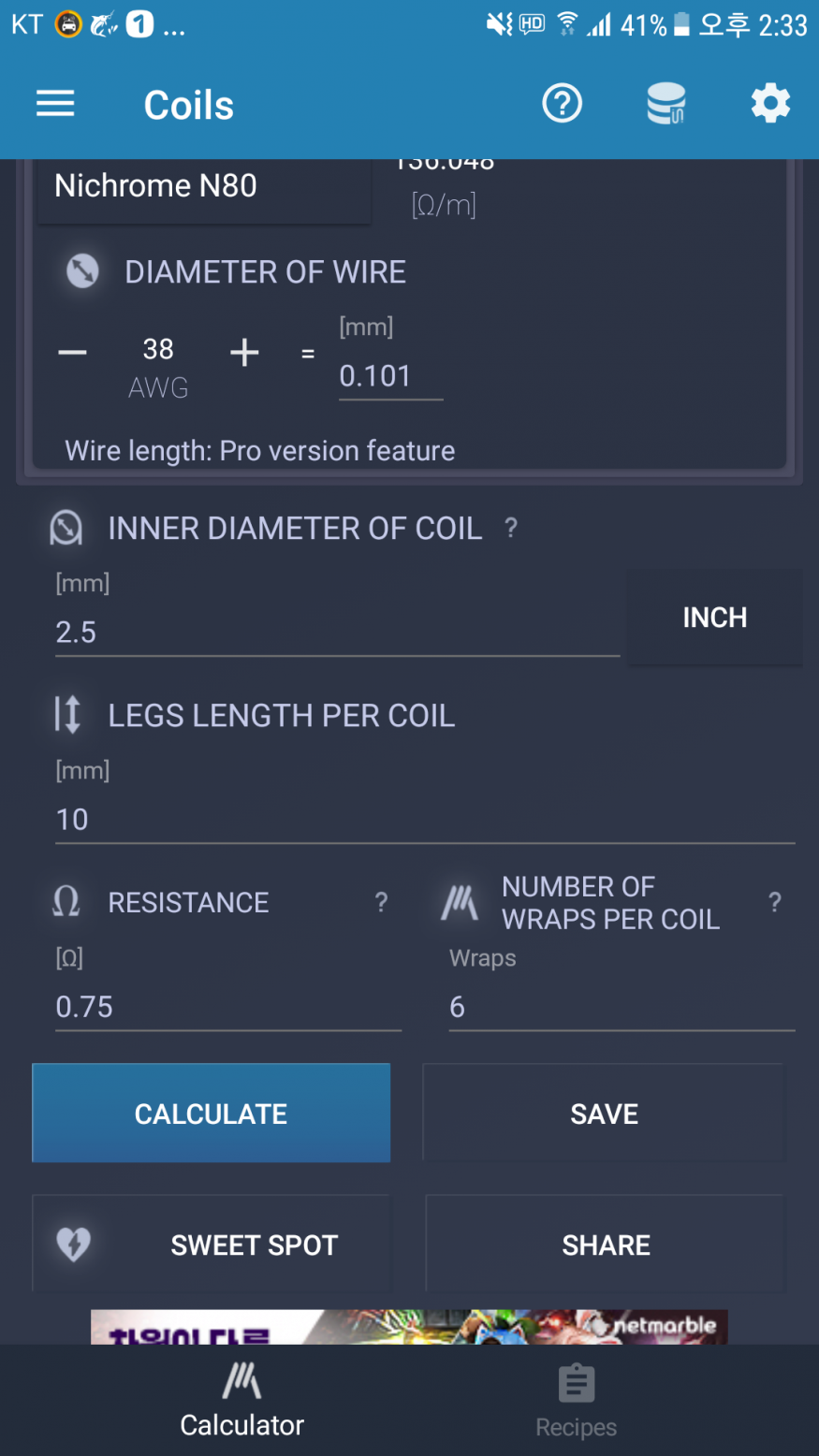Open settings gear icon
Image resolution: width=819 pixels, height=1456 pixels.
click(770, 104)
